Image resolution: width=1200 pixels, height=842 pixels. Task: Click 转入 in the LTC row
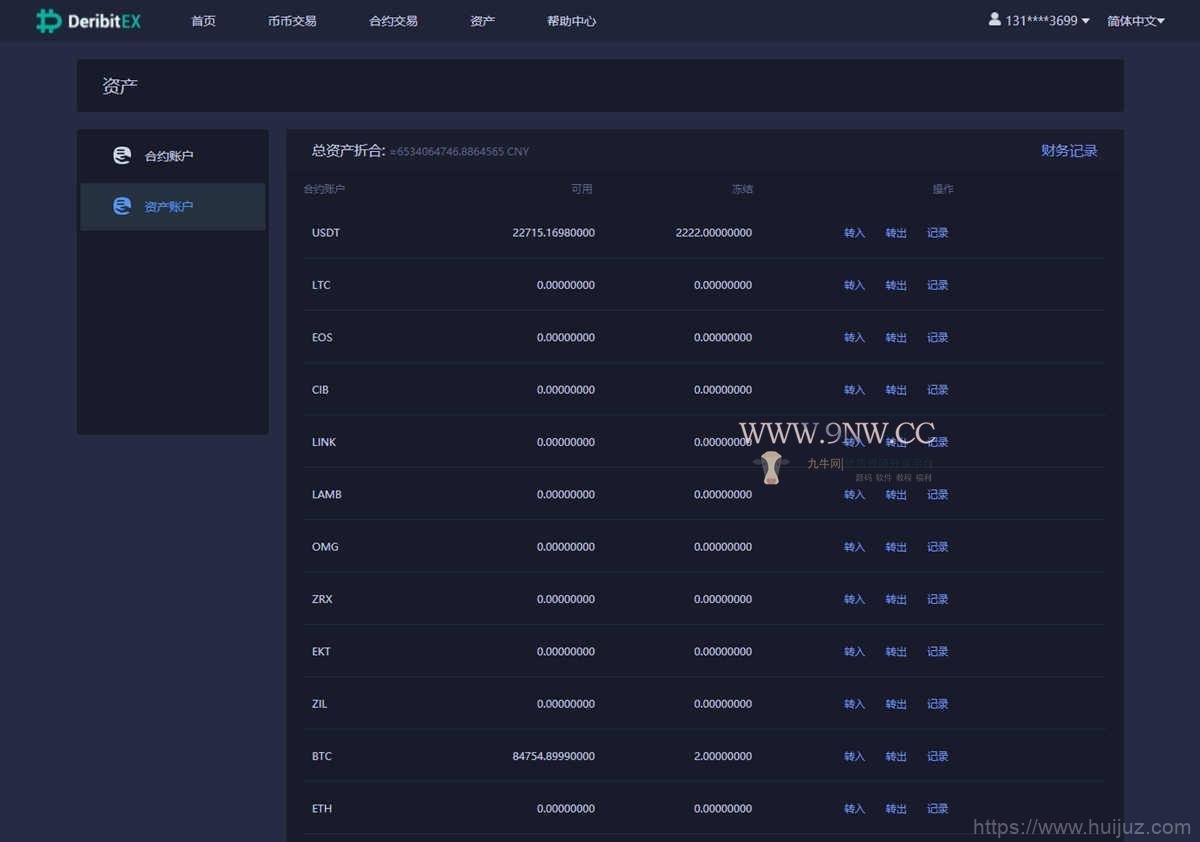coord(854,285)
